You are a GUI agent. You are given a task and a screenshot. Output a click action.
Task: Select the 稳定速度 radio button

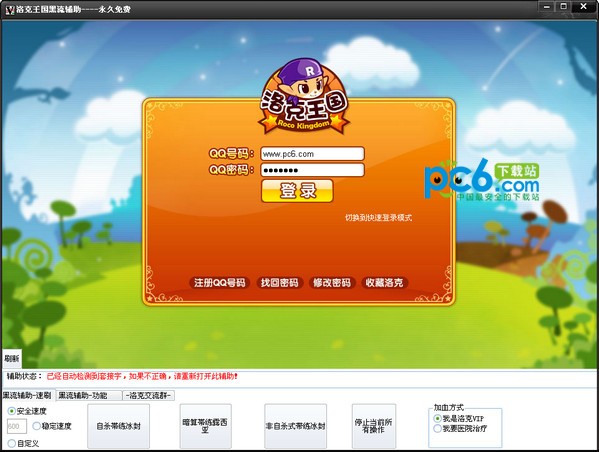(52, 426)
